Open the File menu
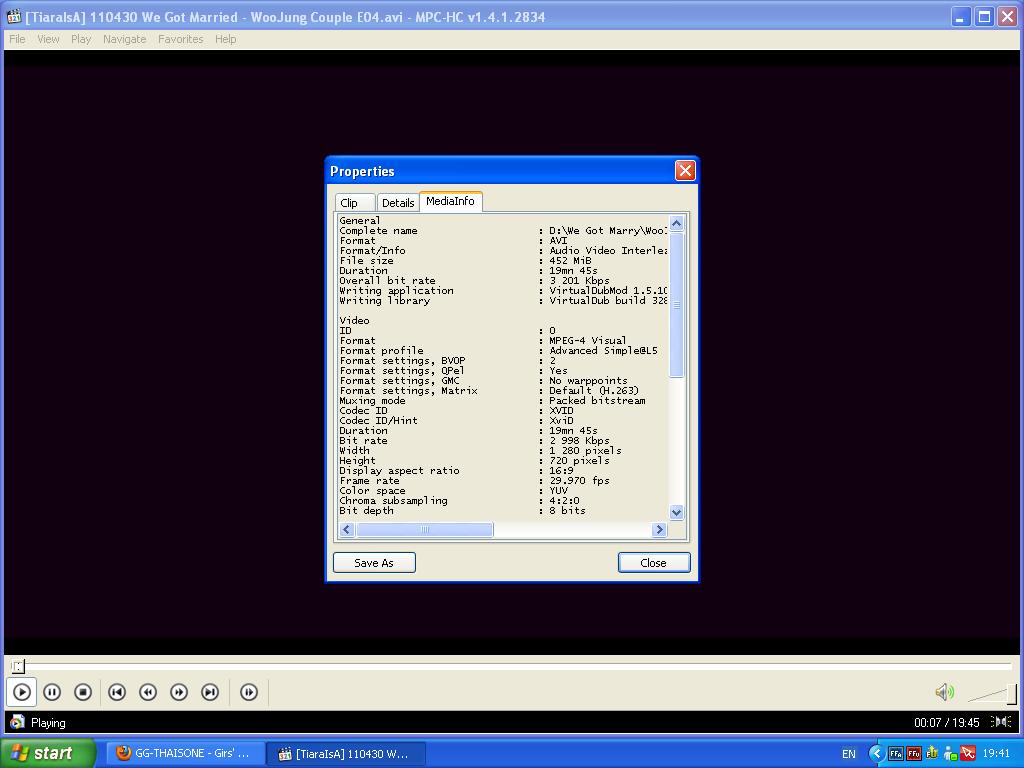 click(x=18, y=39)
